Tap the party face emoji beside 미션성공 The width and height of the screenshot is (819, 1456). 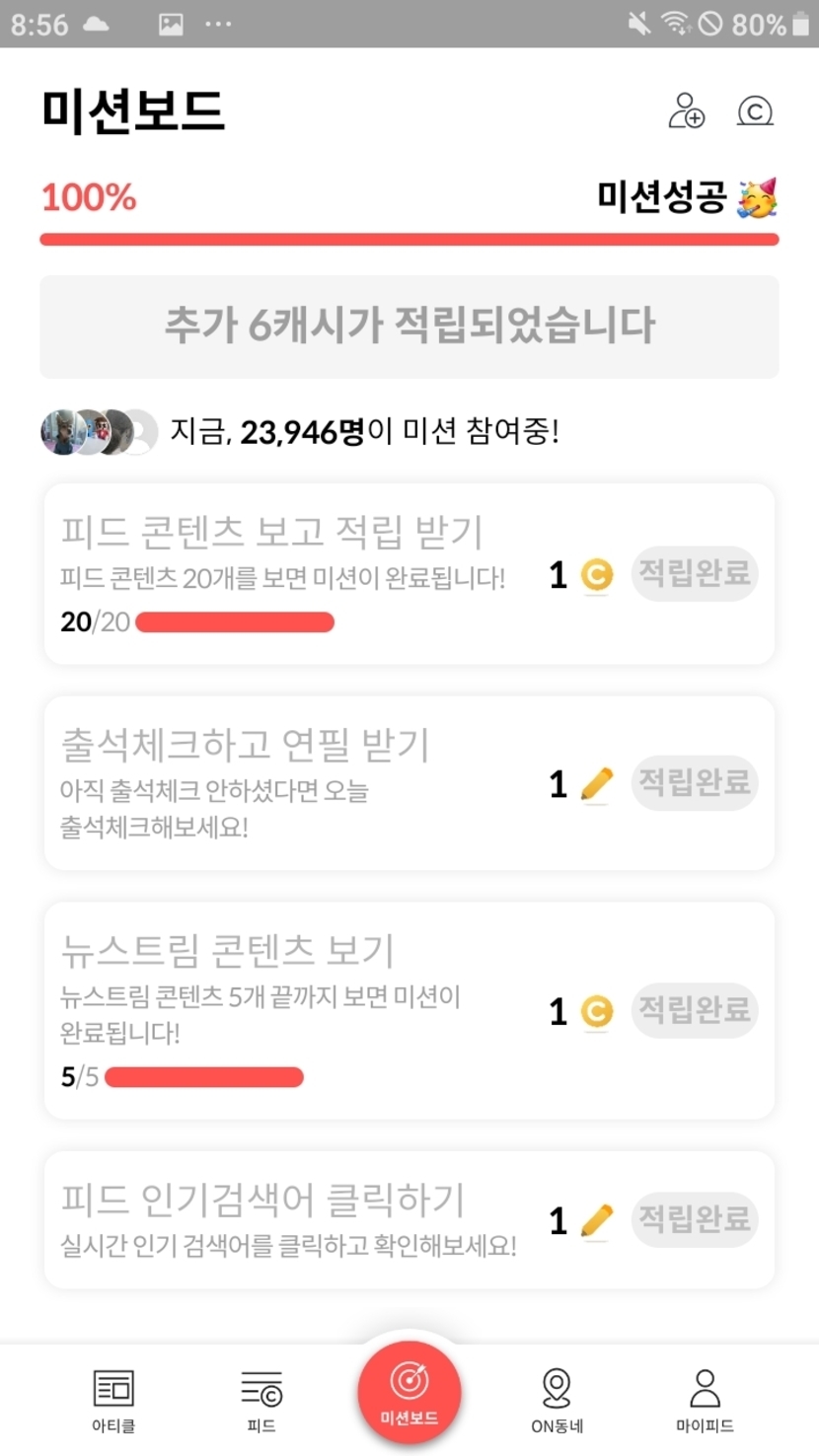pos(757,198)
